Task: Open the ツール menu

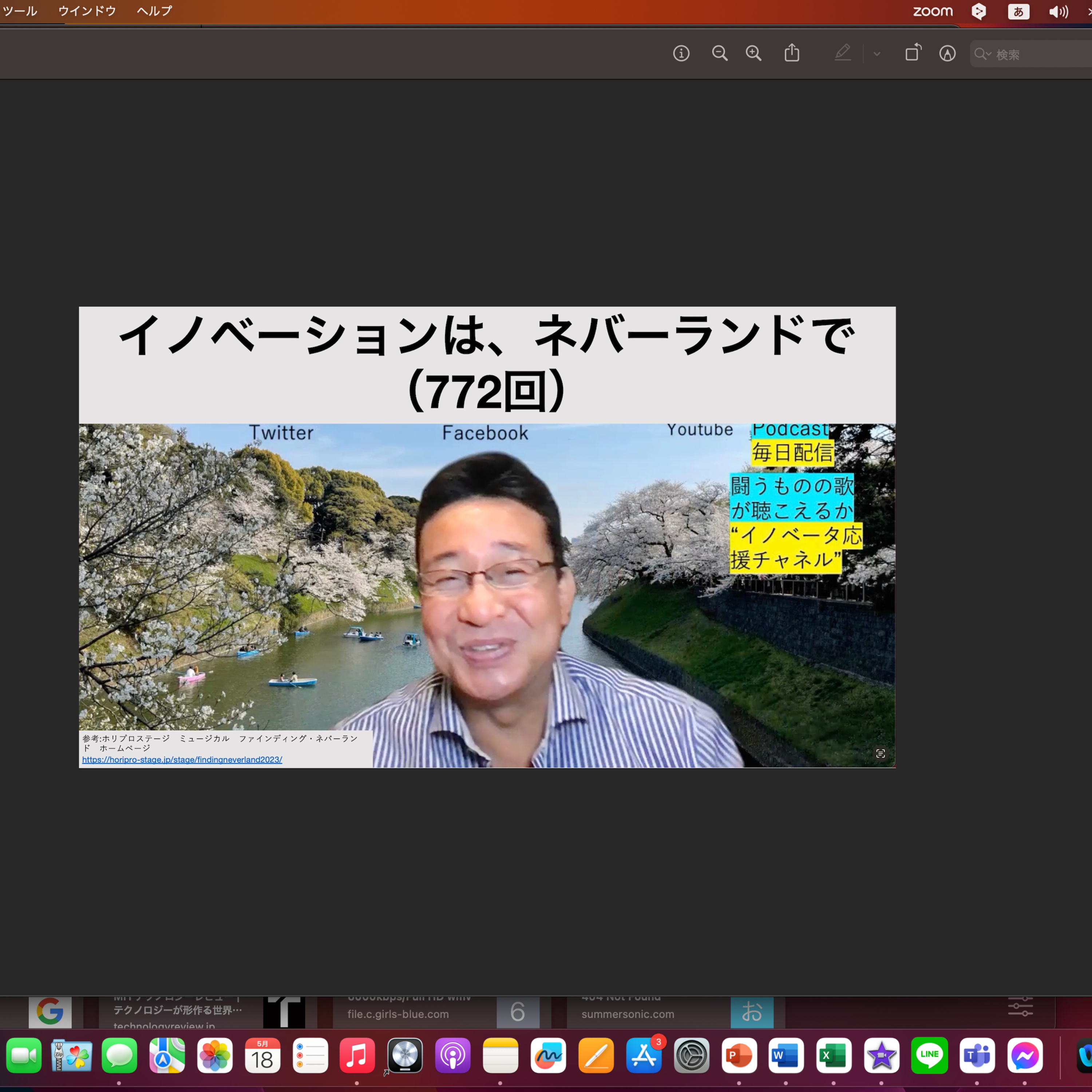Action: 19,11
